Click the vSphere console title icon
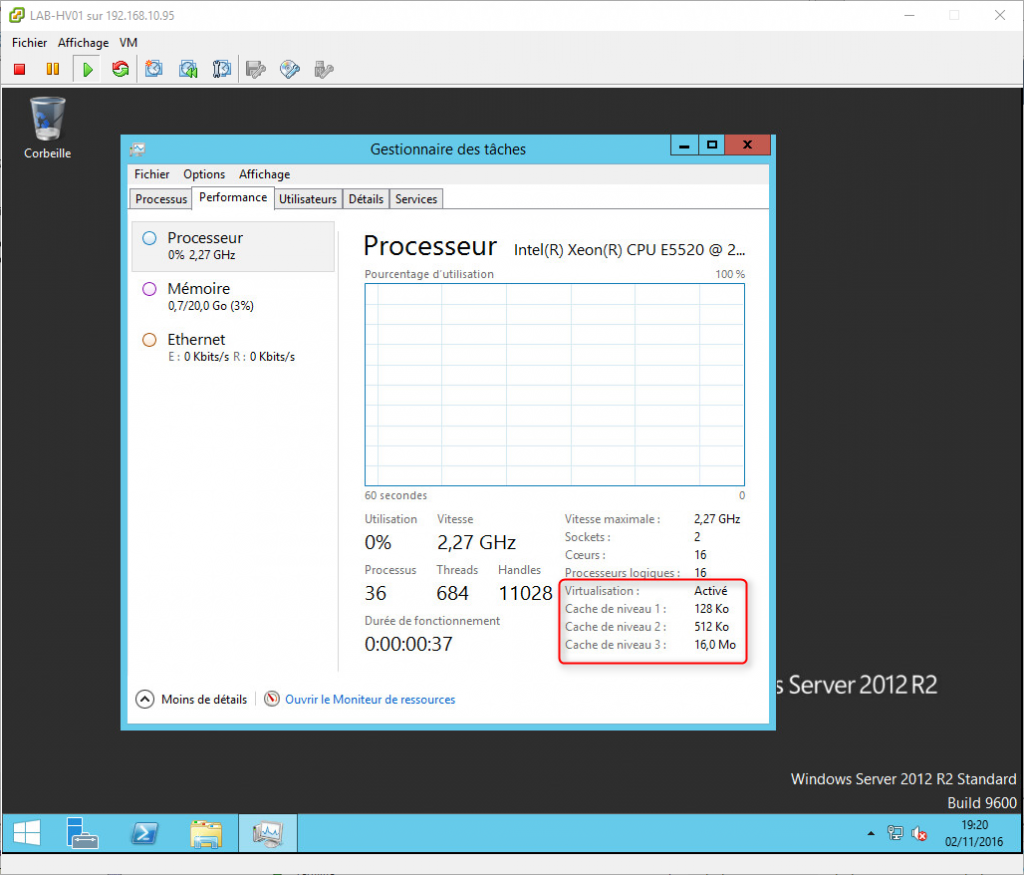Screen dimensions: 1024x875 (17, 15)
